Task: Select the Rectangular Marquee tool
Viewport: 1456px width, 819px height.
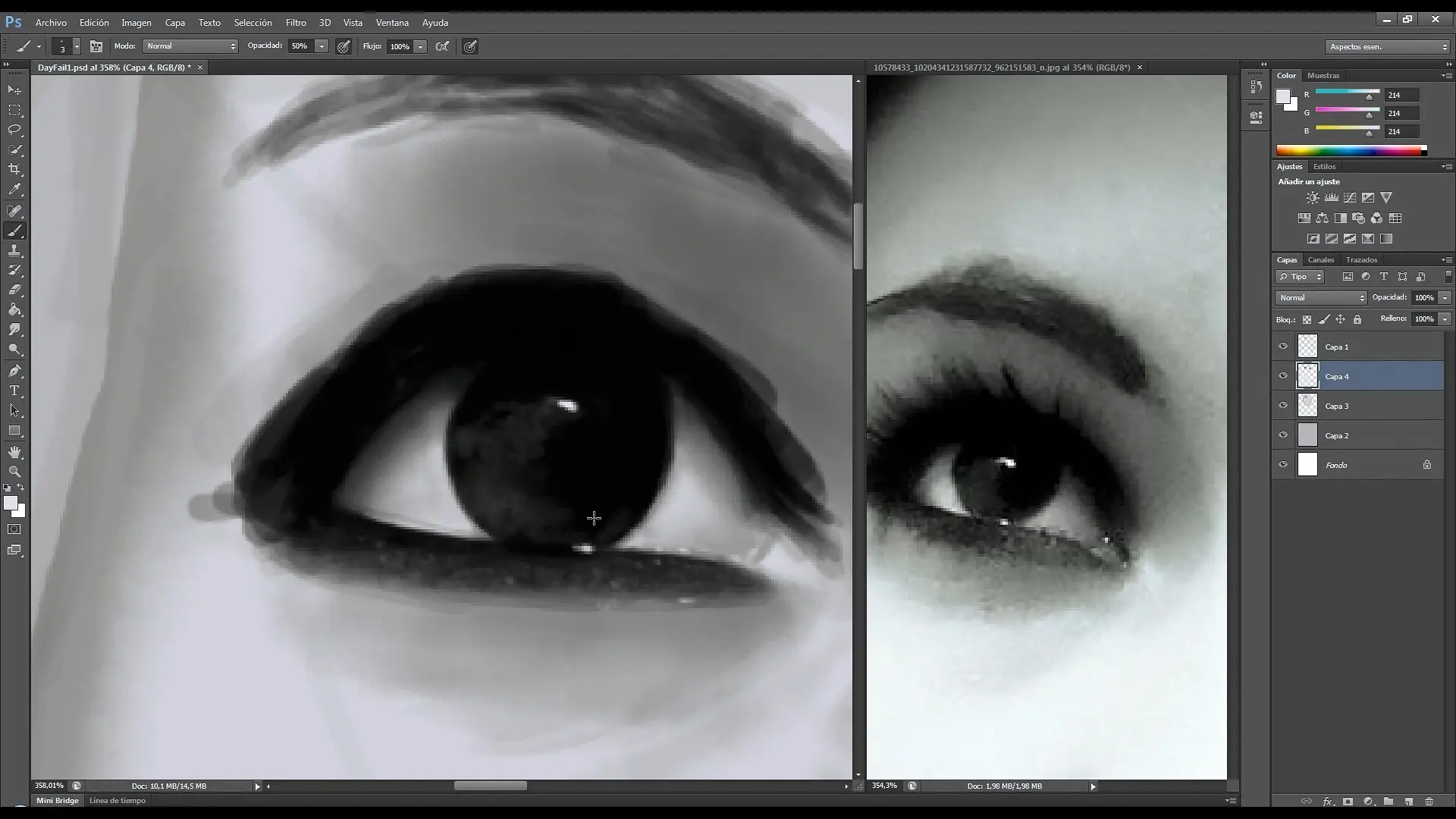Action: click(14, 110)
